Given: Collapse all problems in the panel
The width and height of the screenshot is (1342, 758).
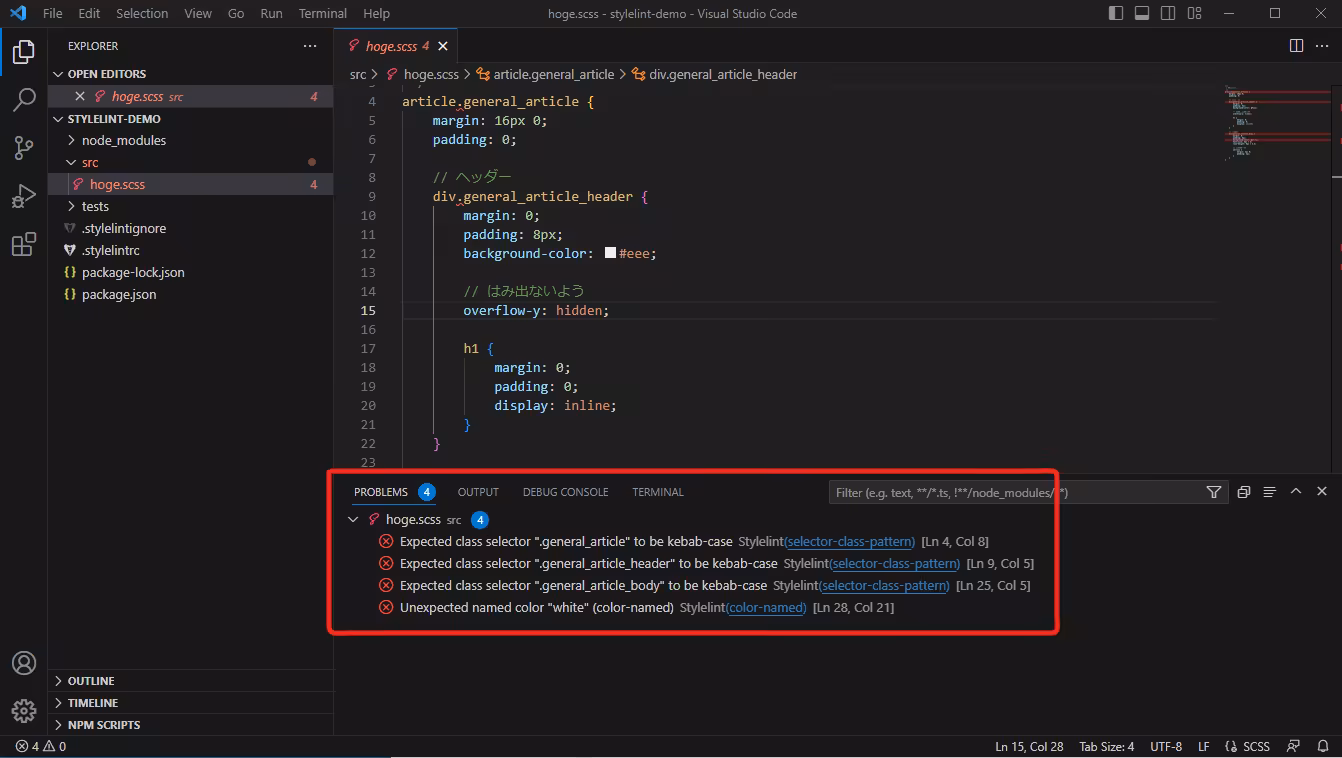Looking at the screenshot, I should (x=1243, y=492).
